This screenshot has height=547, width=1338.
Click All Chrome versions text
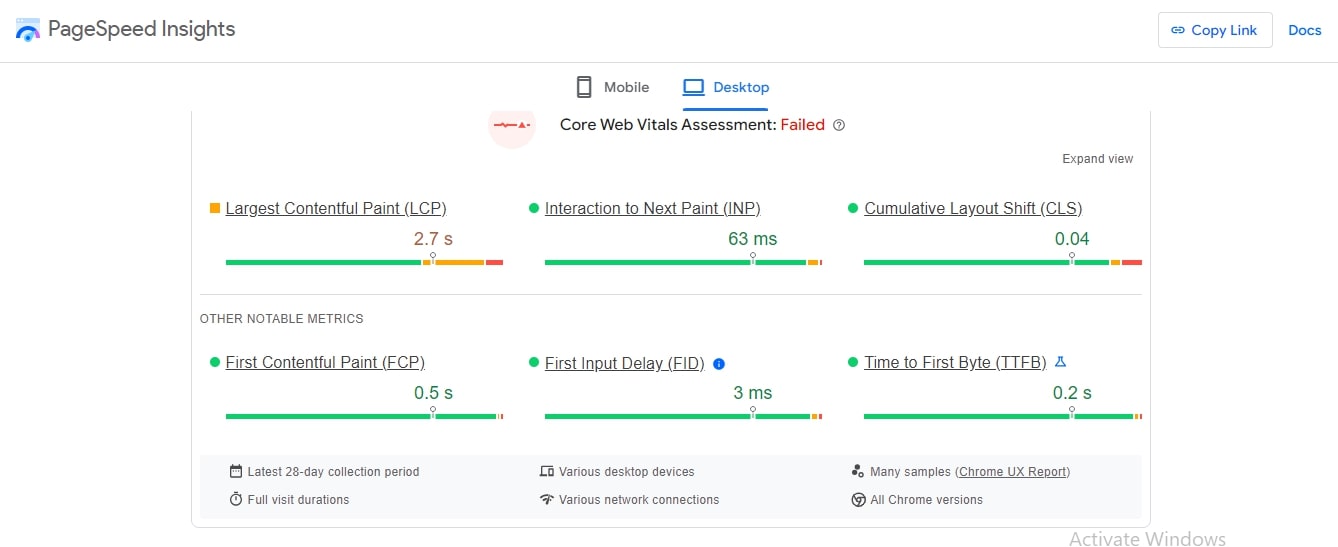tap(927, 500)
